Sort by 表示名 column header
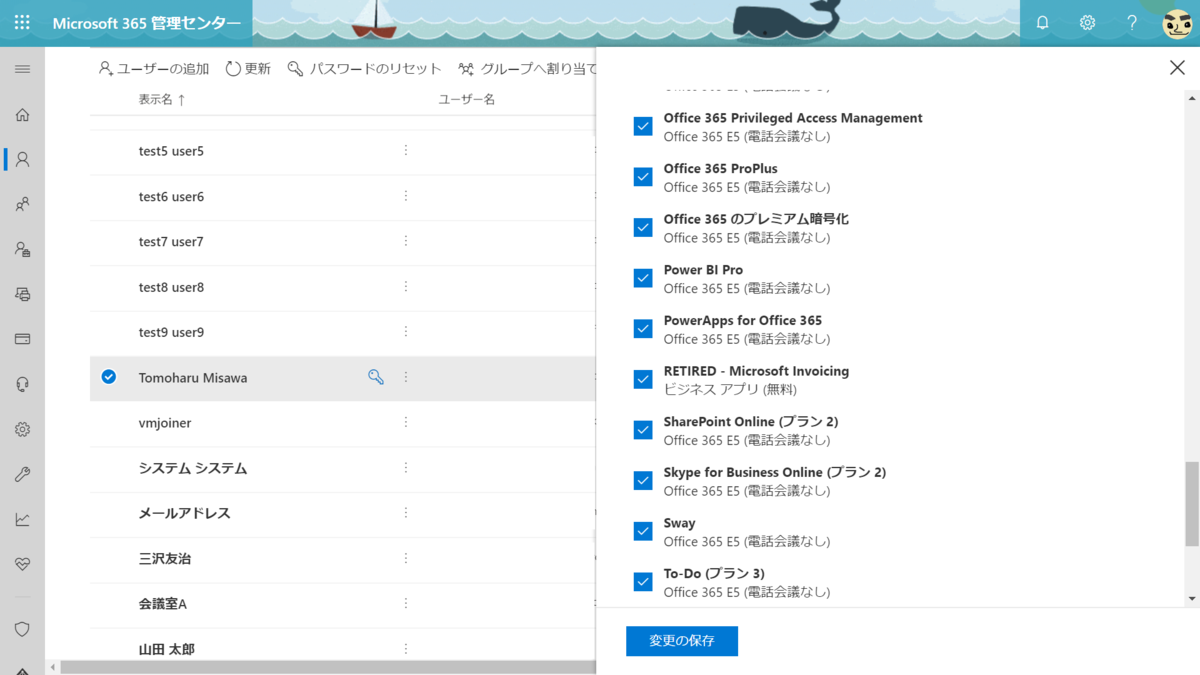This screenshot has width=1200, height=675. tap(162, 99)
